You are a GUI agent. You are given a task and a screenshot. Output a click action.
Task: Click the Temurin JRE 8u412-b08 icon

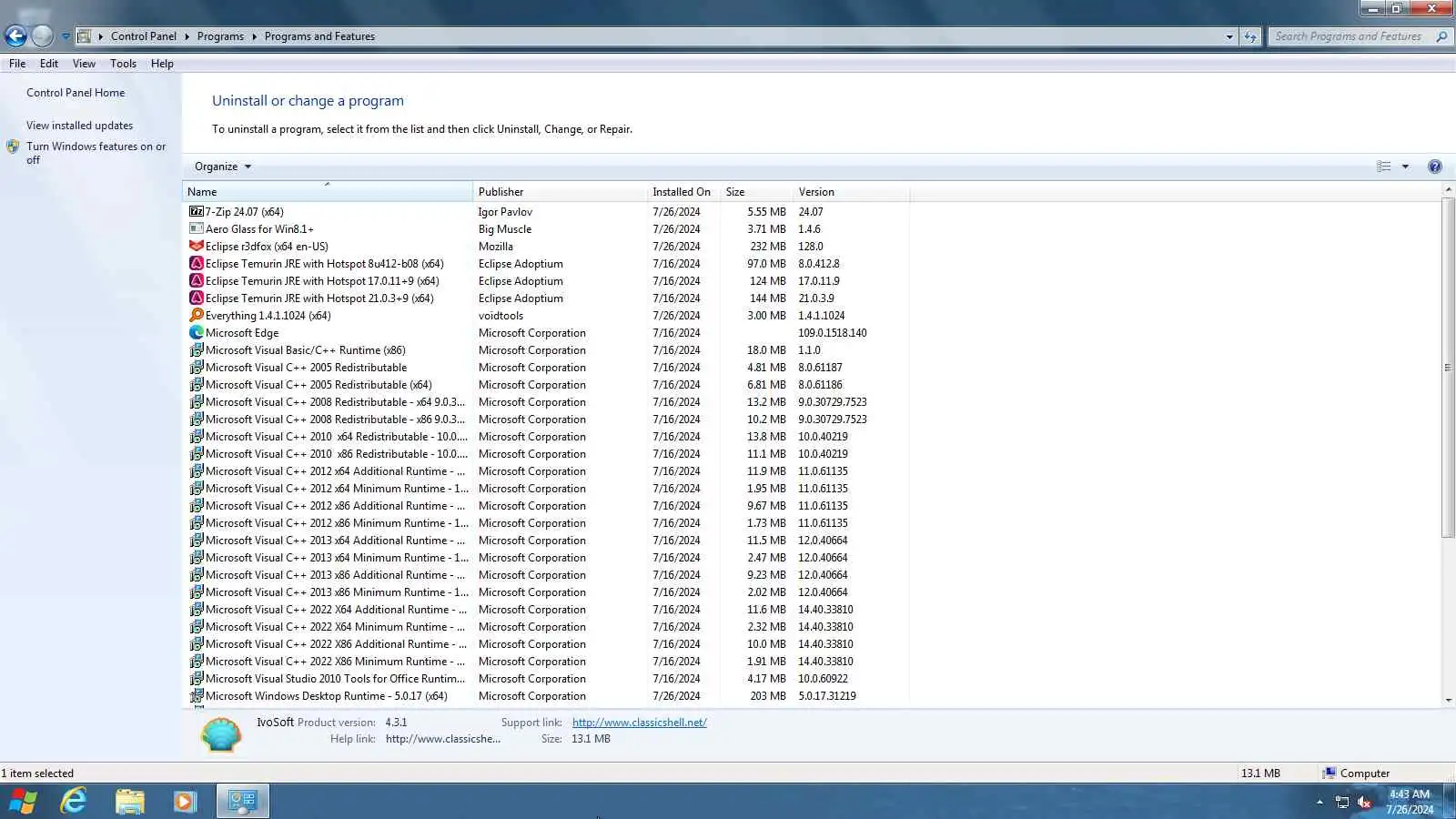(x=196, y=263)
